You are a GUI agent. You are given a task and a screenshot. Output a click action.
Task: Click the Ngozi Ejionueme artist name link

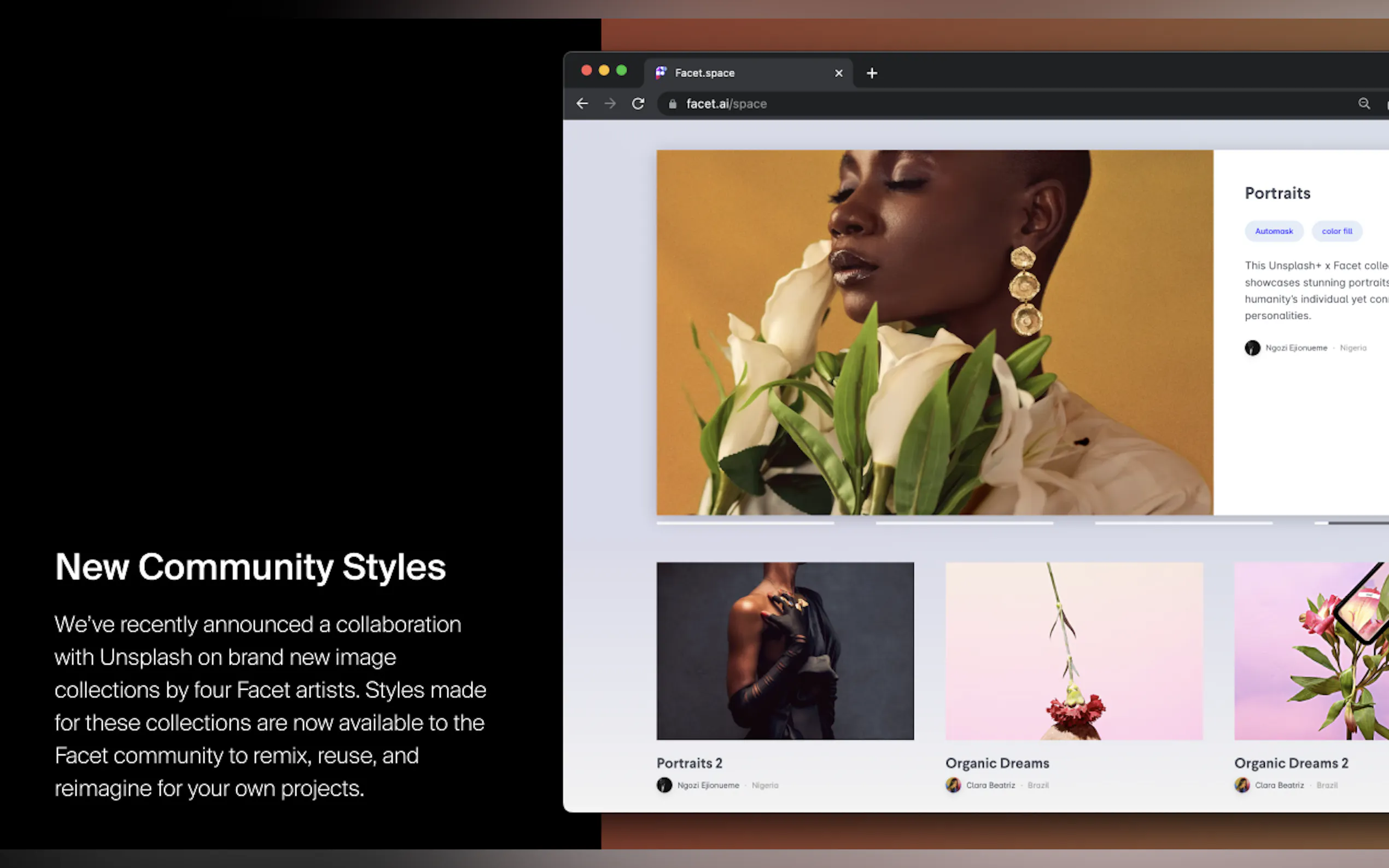[x=1296, y=348]
